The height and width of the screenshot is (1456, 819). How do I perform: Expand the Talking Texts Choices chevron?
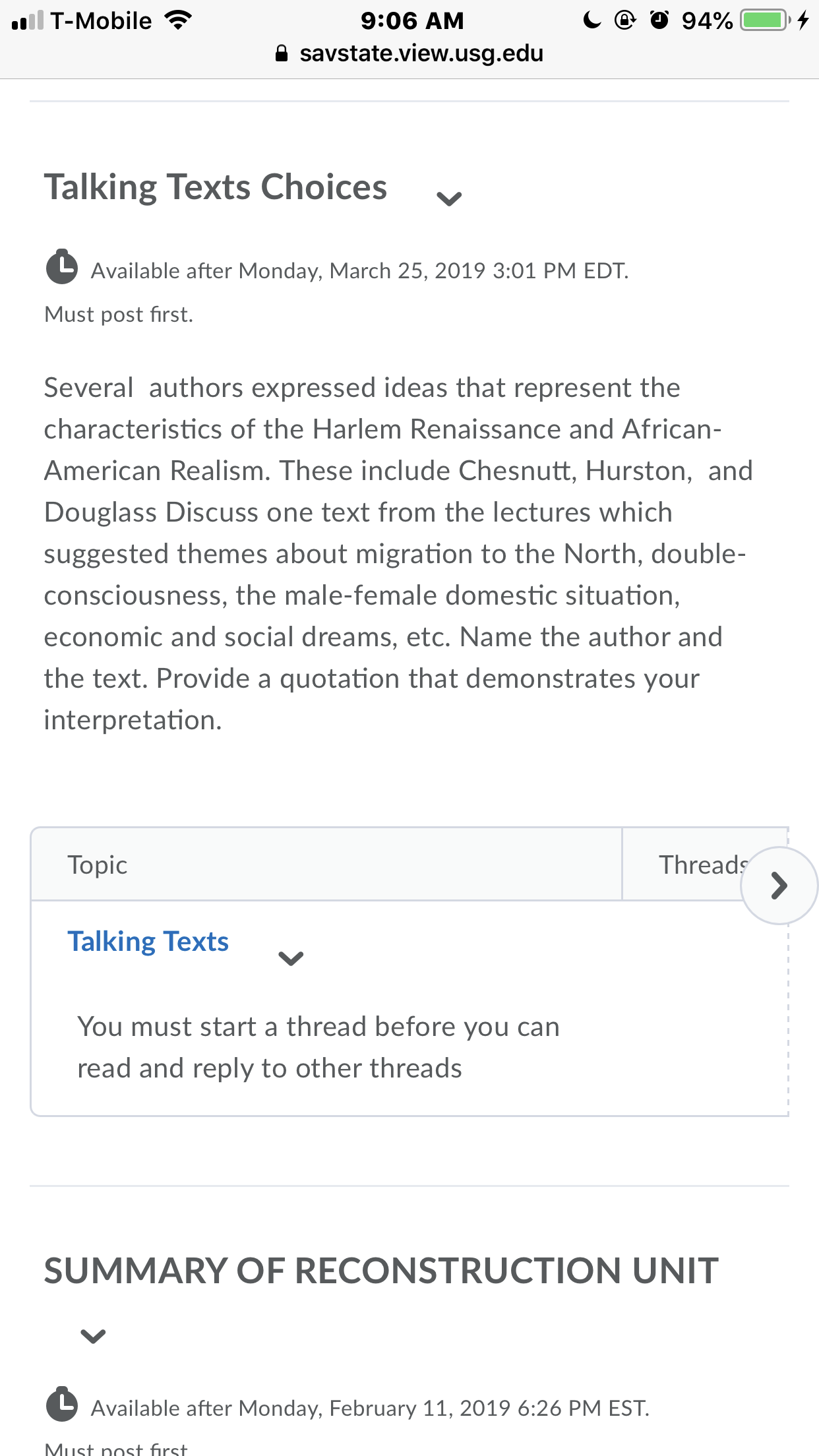pos(449,198)
